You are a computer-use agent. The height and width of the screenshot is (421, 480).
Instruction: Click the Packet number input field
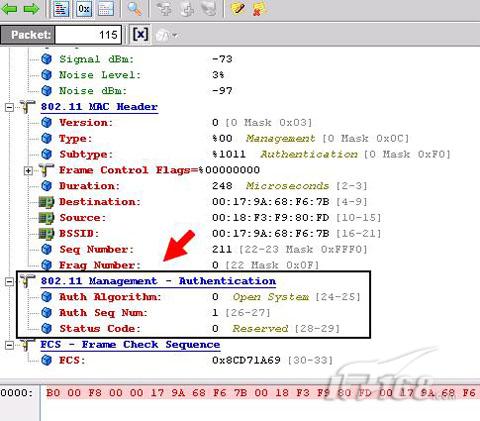click(x=88, y=35)
